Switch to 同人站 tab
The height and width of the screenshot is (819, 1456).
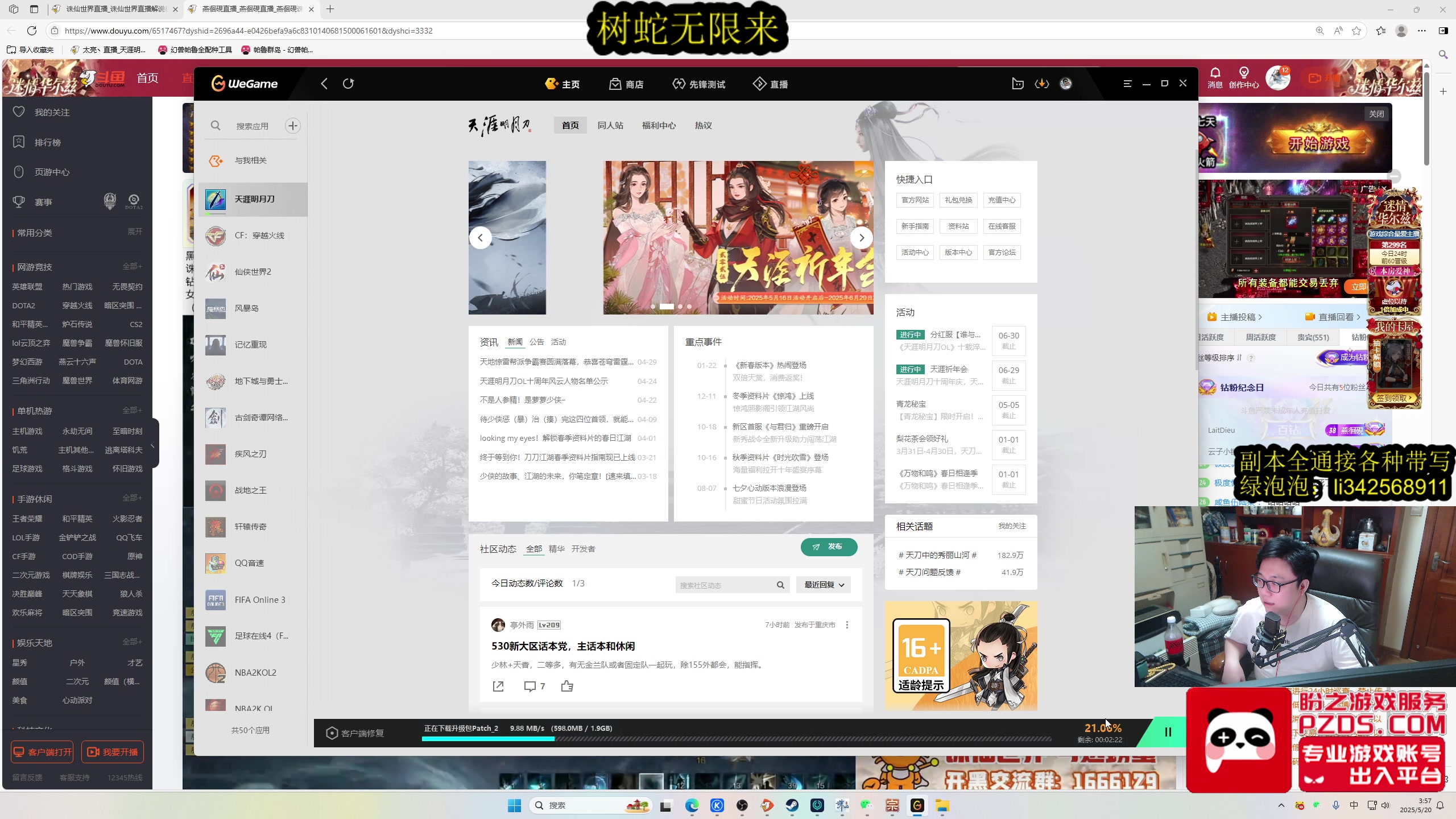tap(610, 125)
